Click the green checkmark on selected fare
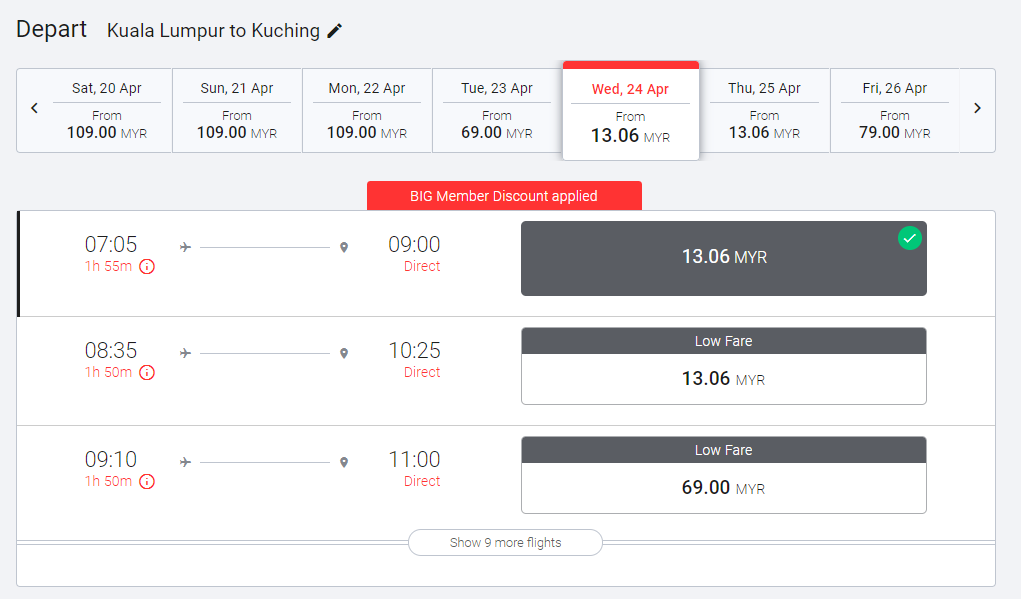1021x599 pixels. tap(909, 238)
